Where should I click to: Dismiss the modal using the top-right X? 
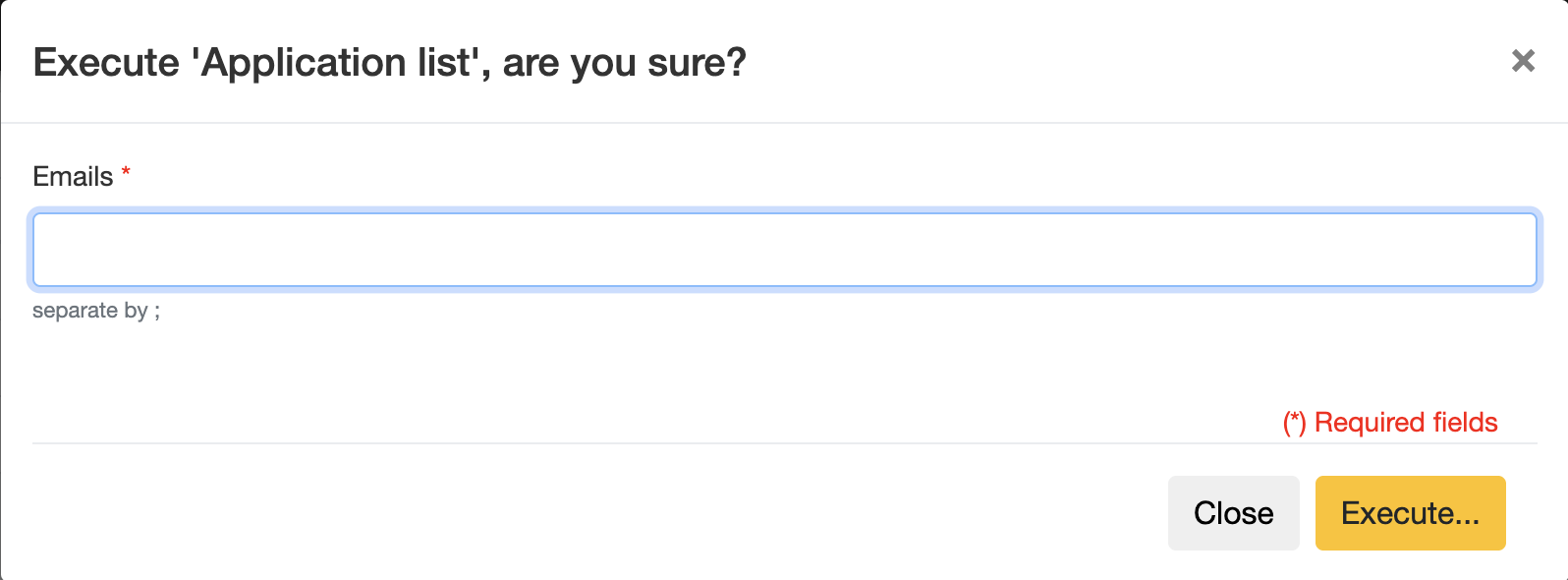click(x=1523, y=61)
